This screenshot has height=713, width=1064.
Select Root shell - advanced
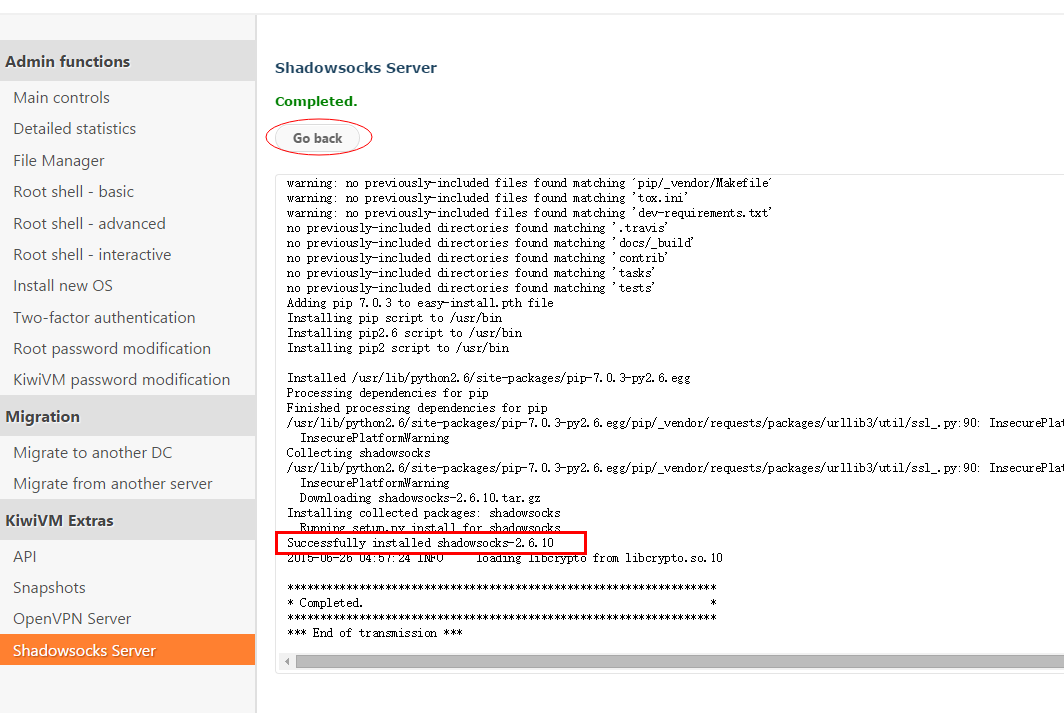pos(90,223)
